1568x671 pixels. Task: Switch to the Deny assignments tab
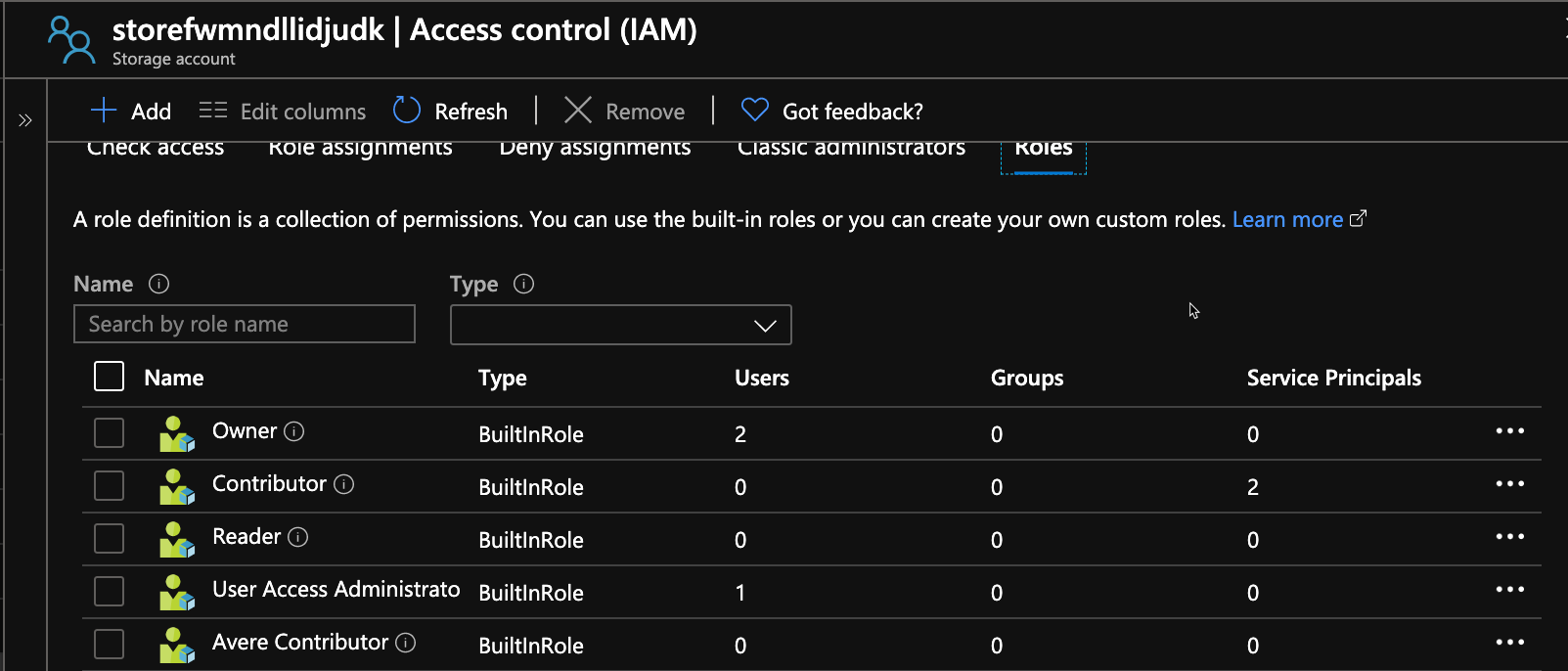595,150
